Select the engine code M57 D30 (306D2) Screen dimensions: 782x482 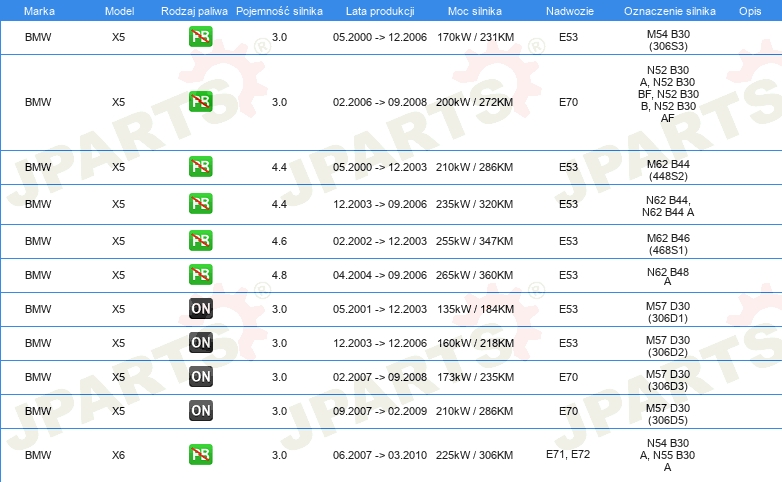click(x=668, y=346)
